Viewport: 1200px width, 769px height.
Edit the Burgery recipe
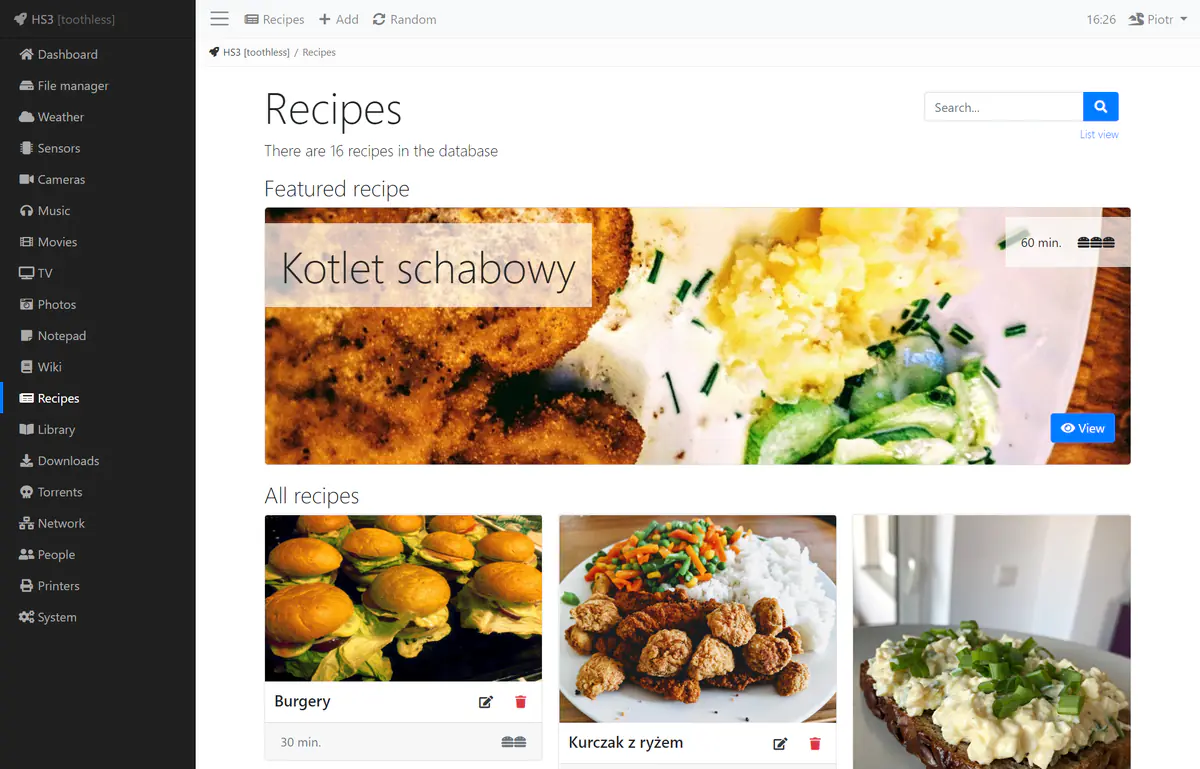[486, 702]
